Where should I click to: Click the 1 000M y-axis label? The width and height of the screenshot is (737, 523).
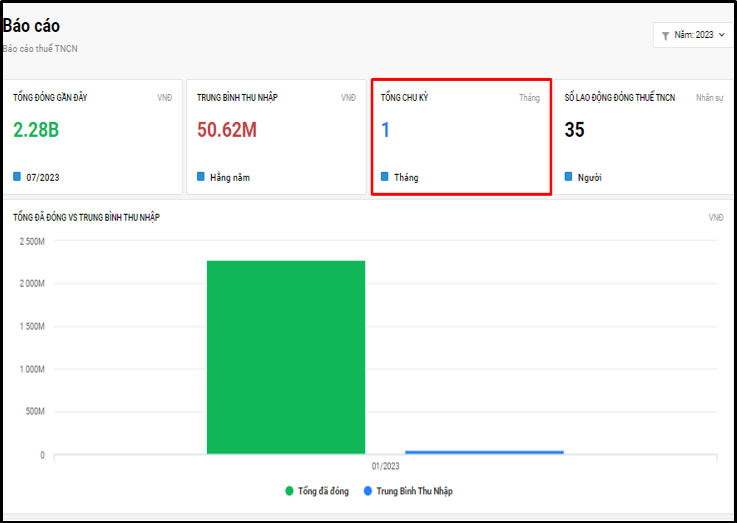[x=32, y=369]
